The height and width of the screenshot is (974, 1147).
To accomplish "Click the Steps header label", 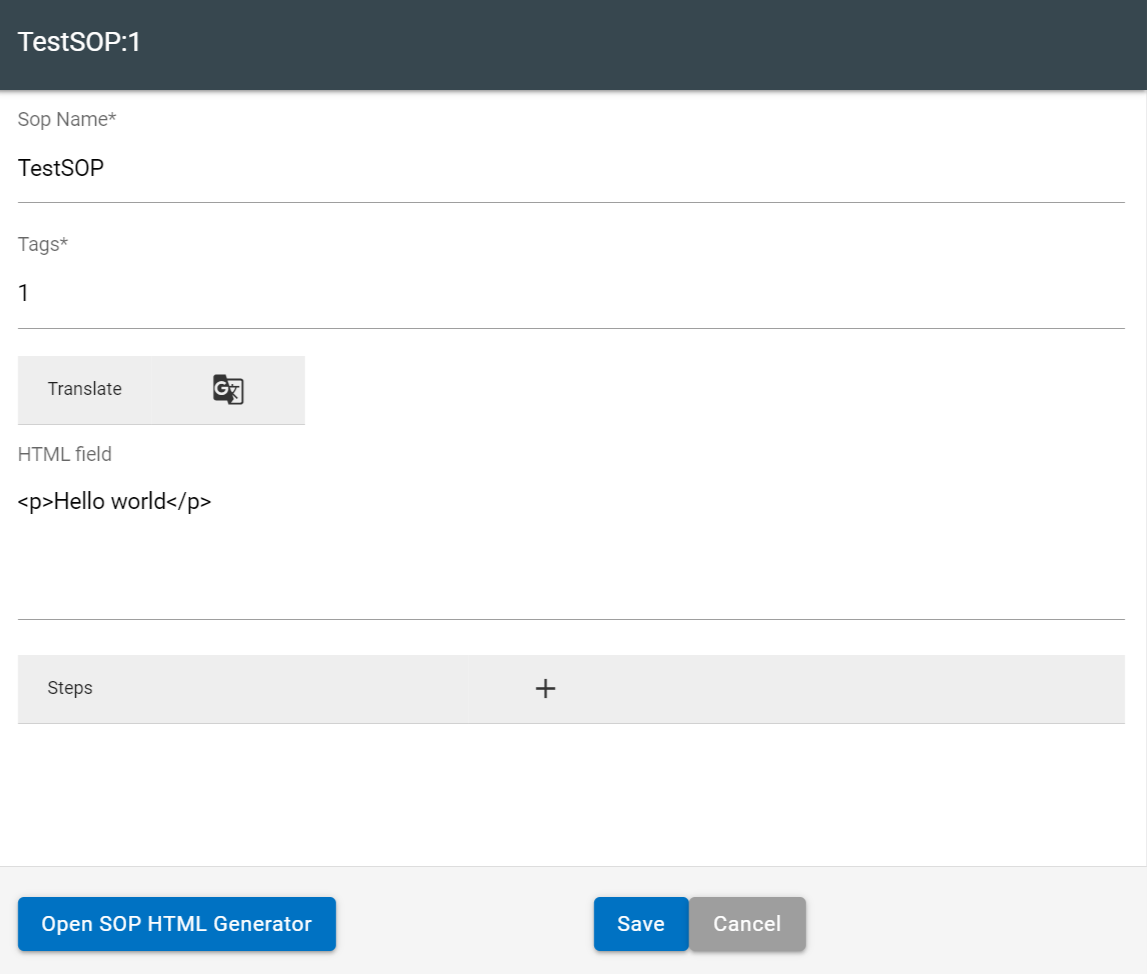I will coord(70,688).
